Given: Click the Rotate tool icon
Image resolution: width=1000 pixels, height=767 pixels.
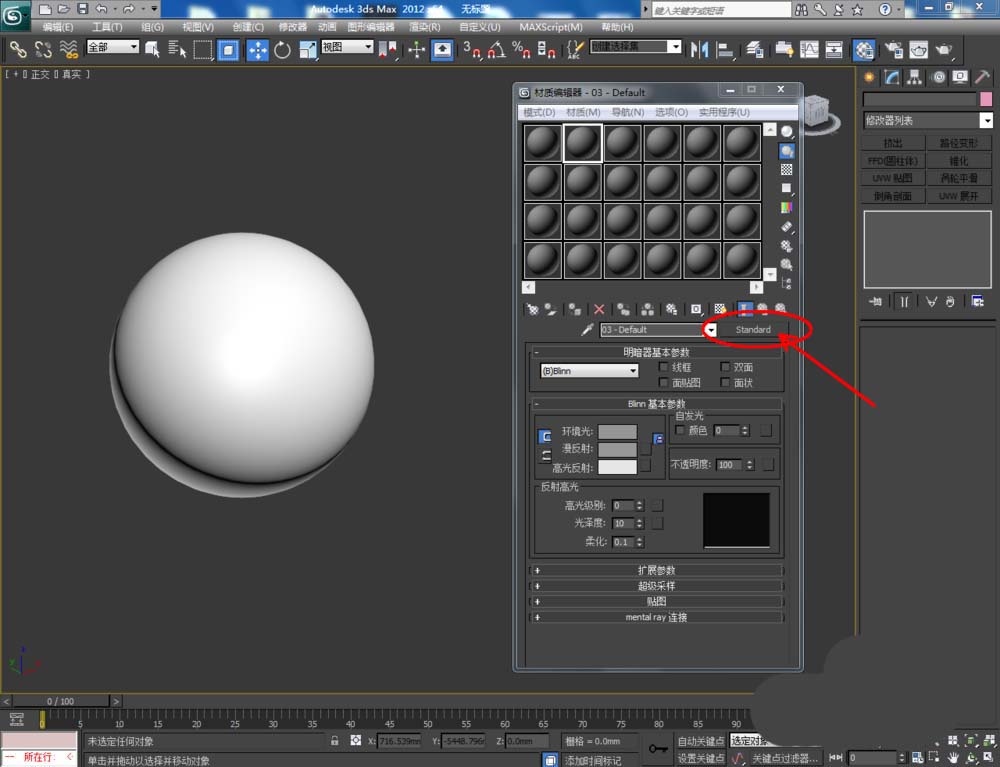Looking at the screenshot, I should 282,49.
